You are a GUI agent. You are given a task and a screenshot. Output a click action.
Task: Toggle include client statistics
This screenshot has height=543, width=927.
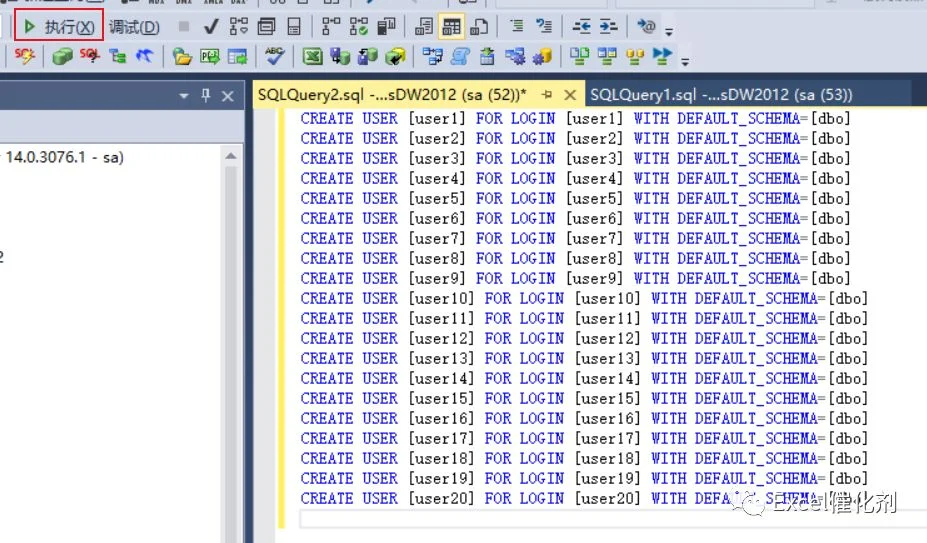click(386, 27)
